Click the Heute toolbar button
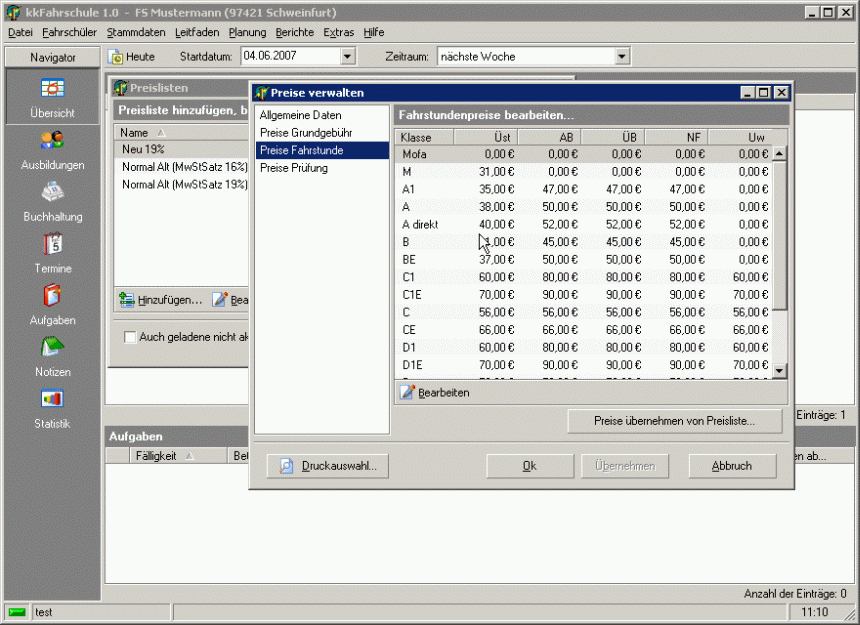Image resolution: width=860 pixels, height=625 pixels. click(132, 57)
